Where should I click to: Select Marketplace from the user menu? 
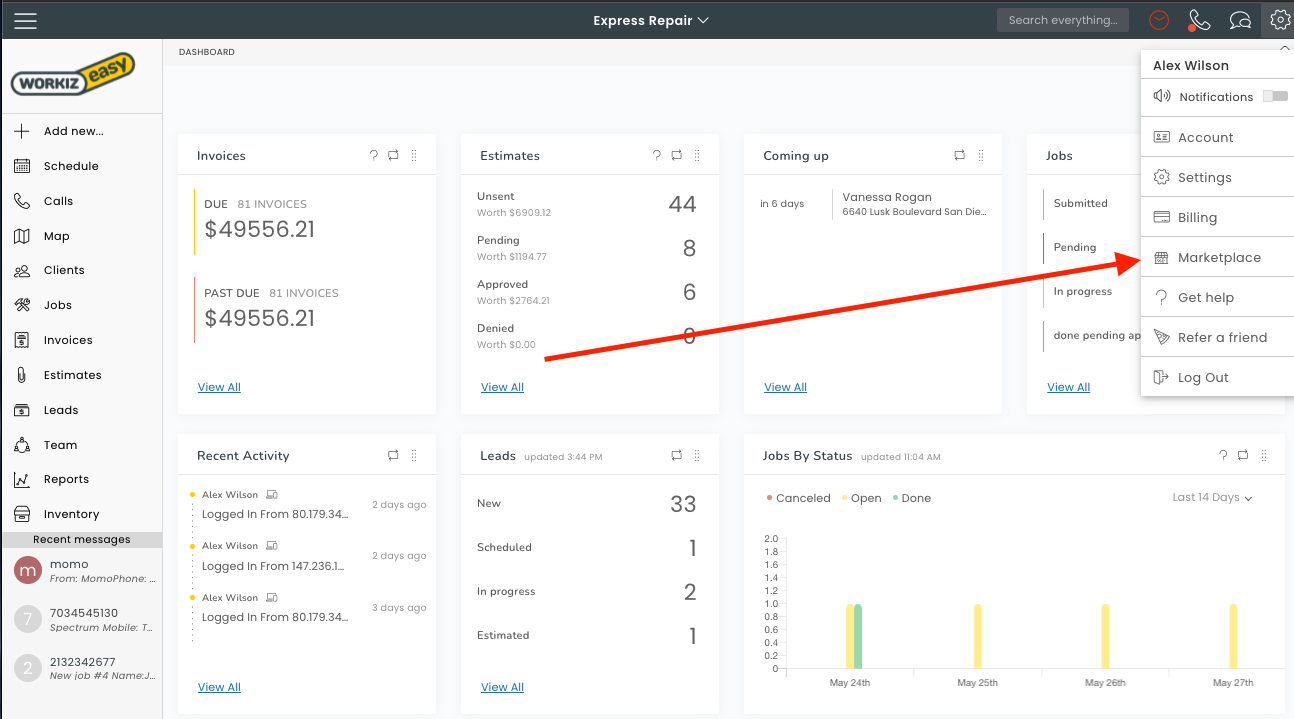1218,258
